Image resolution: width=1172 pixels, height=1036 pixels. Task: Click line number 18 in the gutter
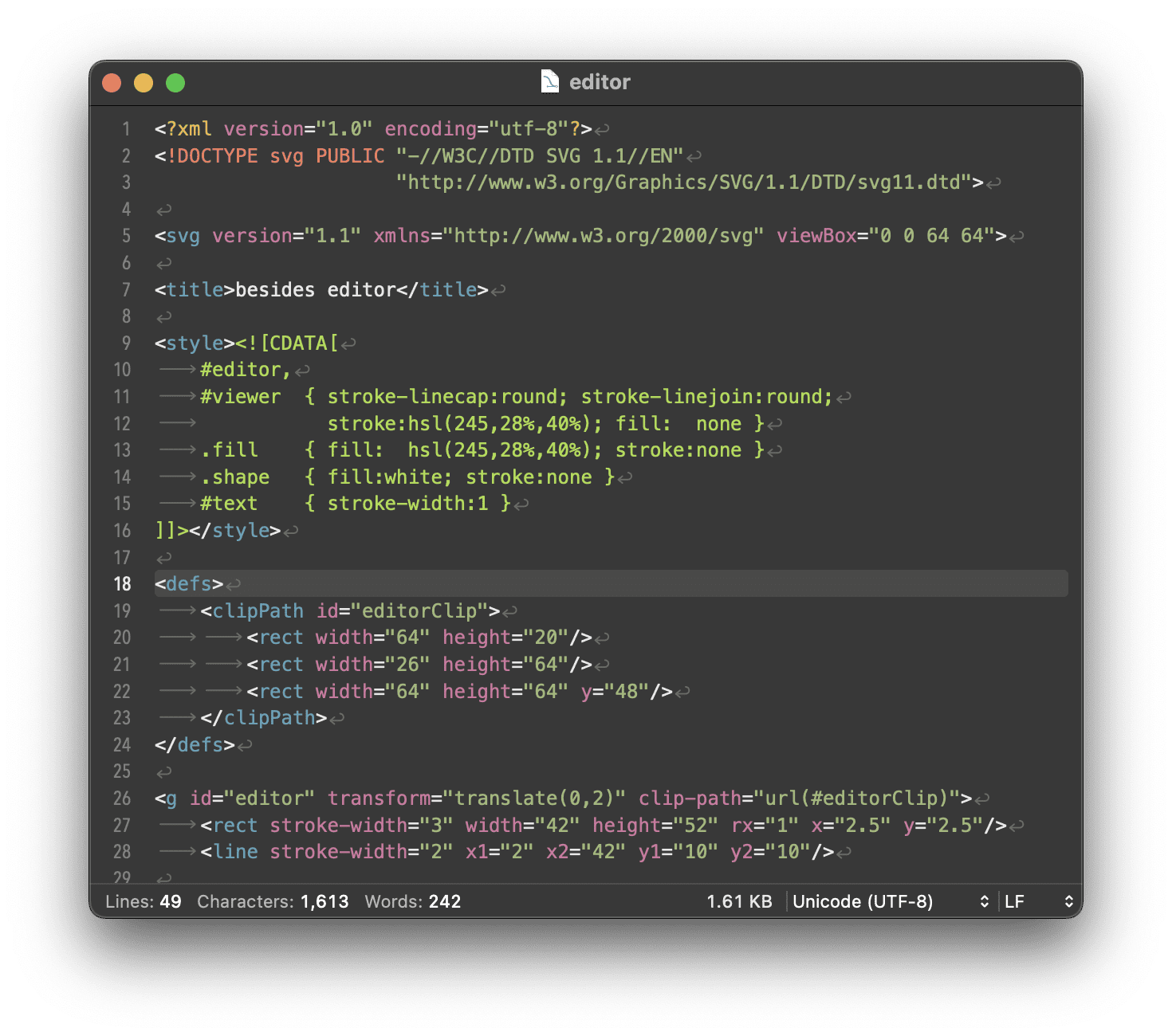[122, 584]
